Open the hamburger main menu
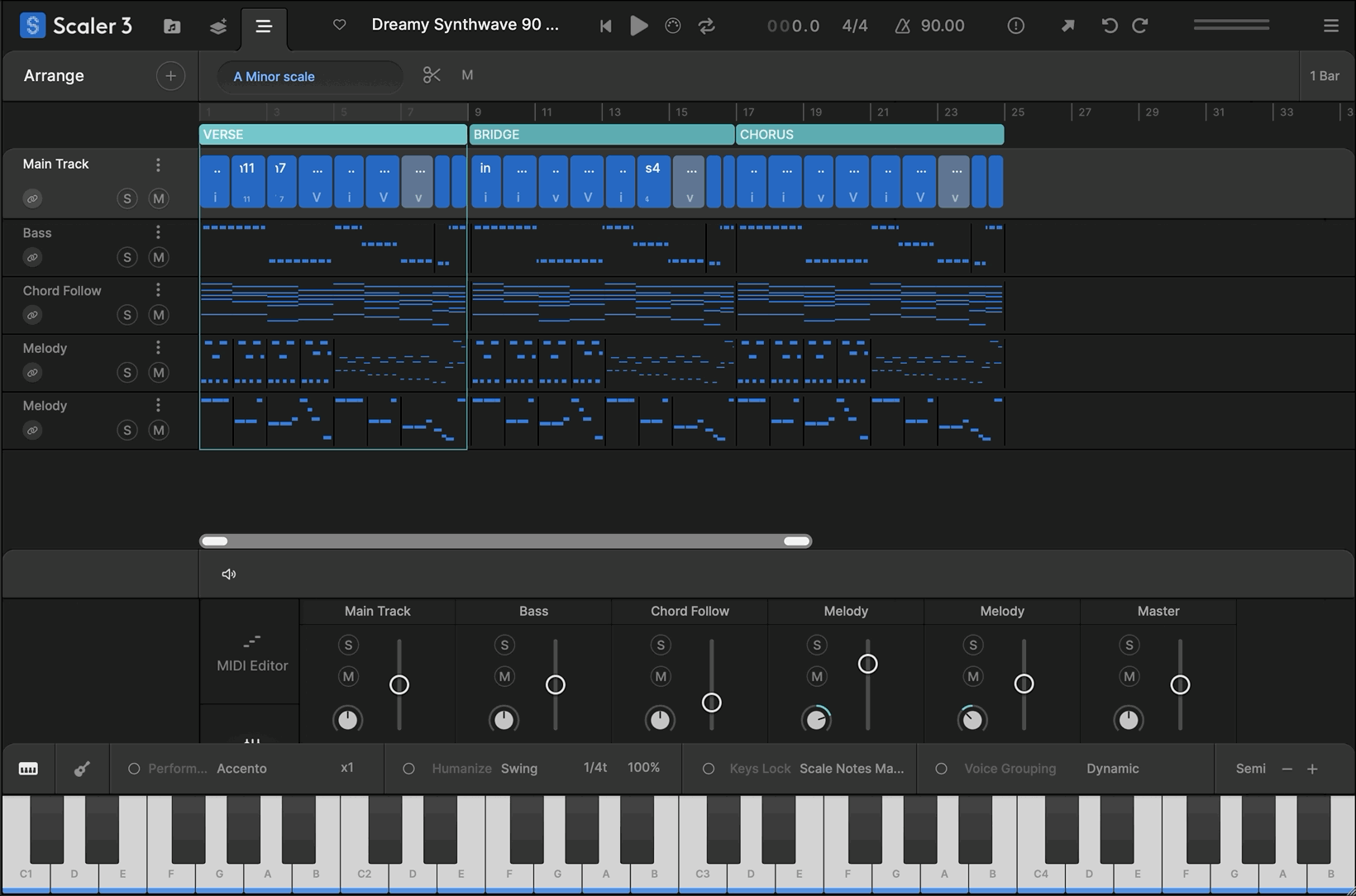 click(1330, 26)
